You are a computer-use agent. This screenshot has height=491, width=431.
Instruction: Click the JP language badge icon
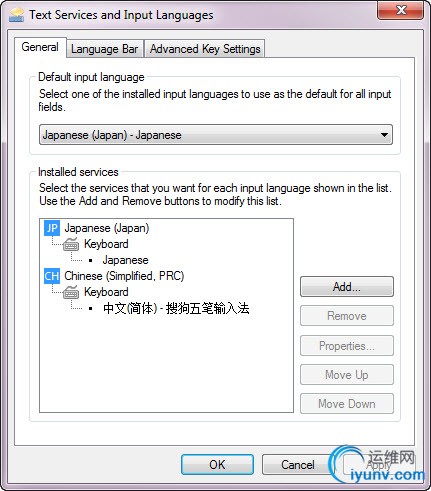pos(52,228)
